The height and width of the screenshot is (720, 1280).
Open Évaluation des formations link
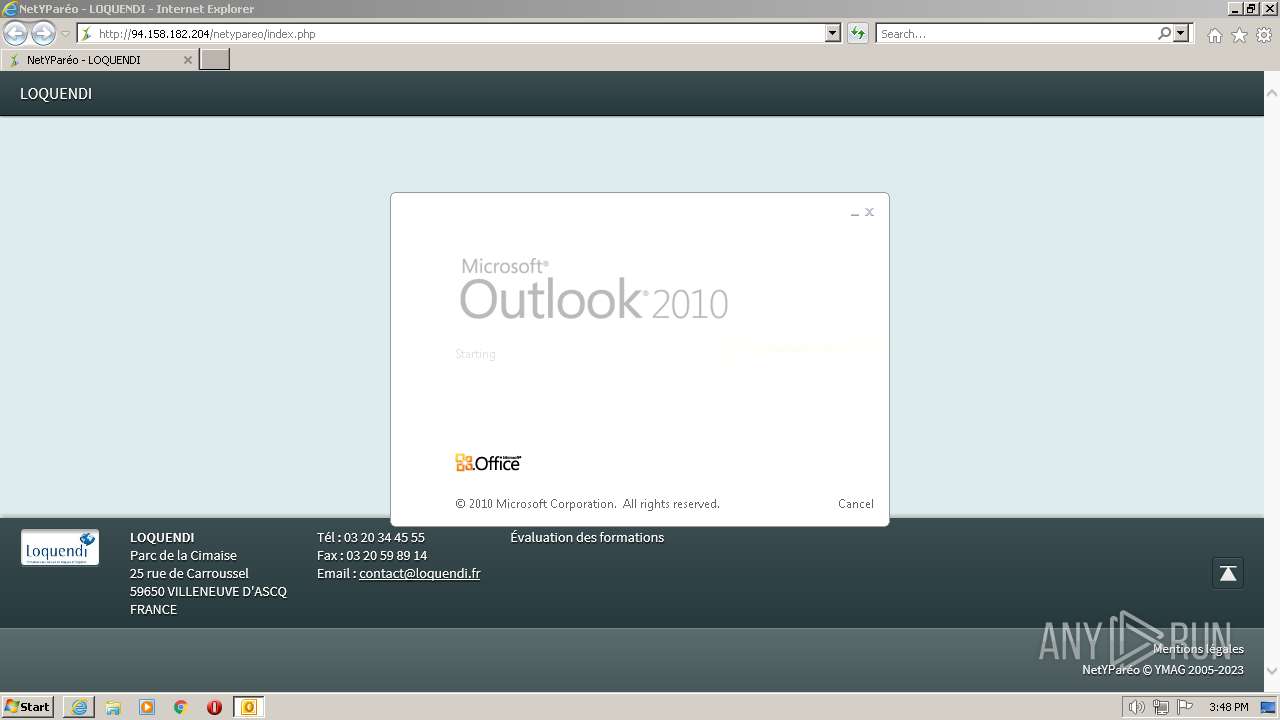tap(587, 538)
